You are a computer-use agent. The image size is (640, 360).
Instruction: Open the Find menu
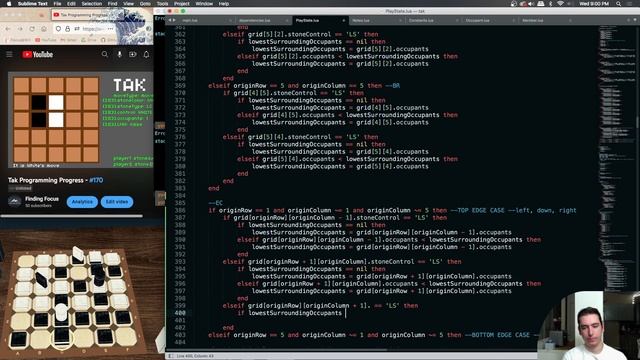[x=112, y=4]
